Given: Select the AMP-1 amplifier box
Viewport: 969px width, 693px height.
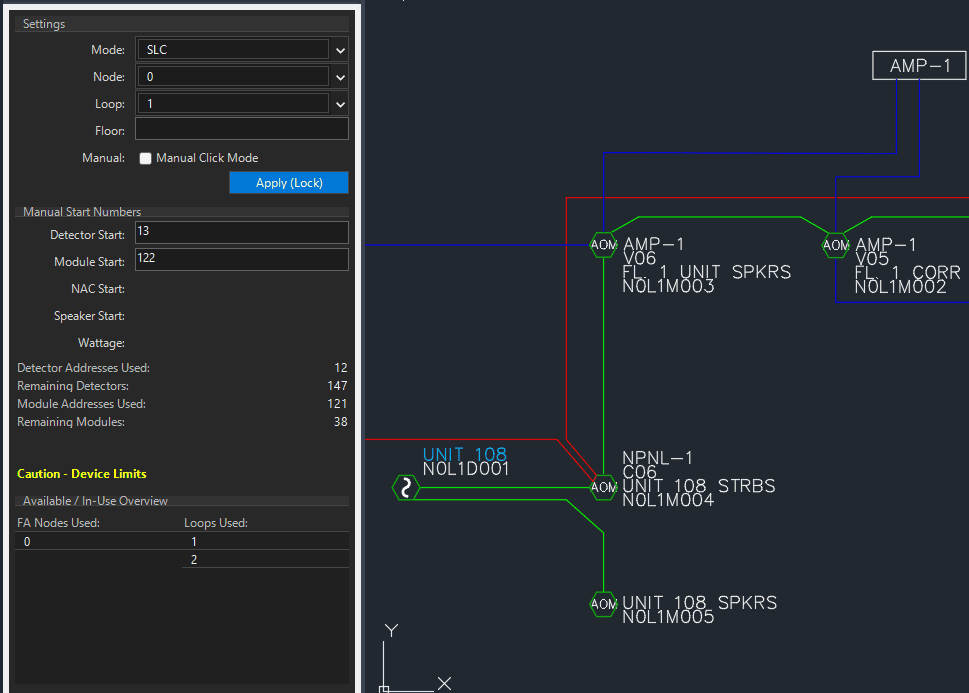Looking at the screenshot, I should click(920, 66).
